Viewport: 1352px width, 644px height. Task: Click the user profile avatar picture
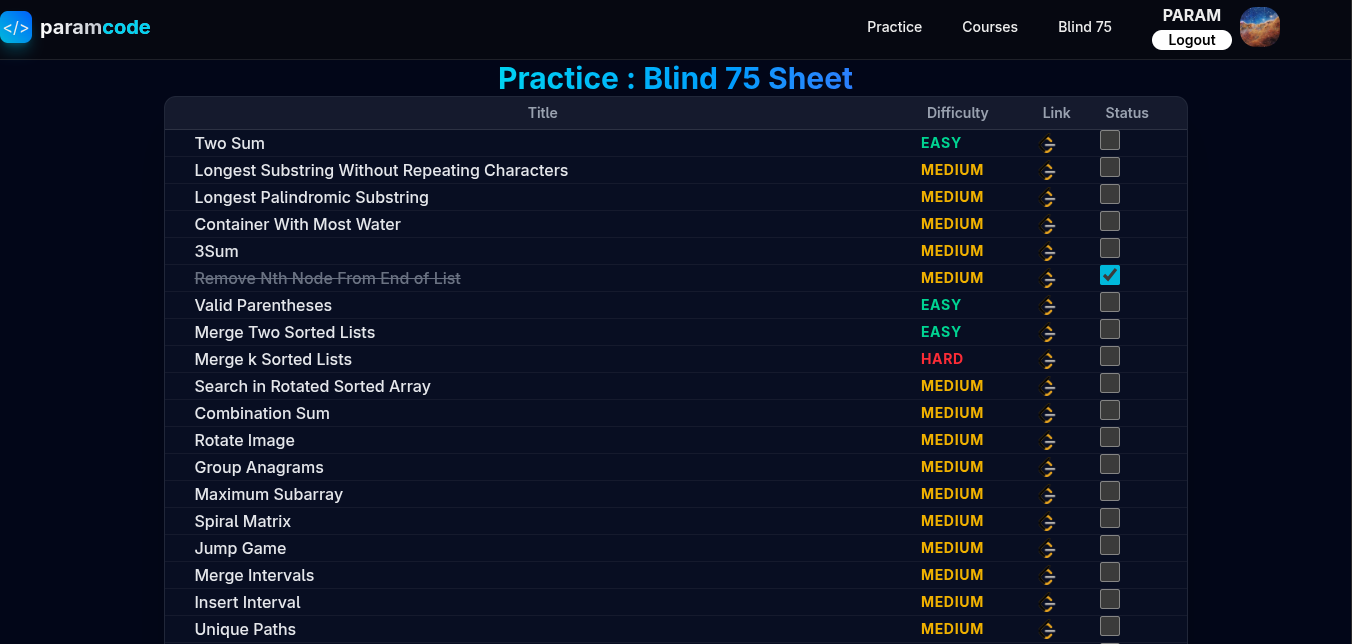[x=1260, y=27]
